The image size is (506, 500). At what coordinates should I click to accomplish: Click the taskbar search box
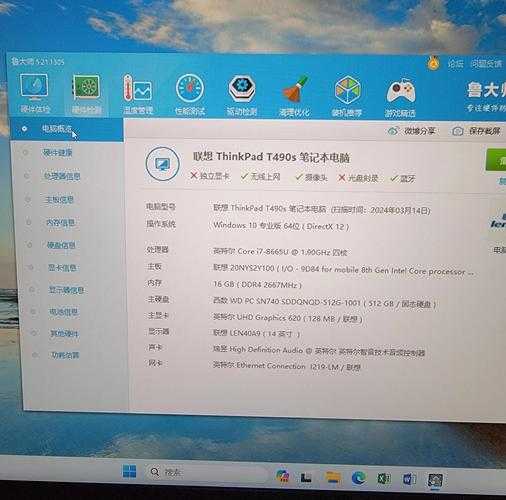pos(206,473)
